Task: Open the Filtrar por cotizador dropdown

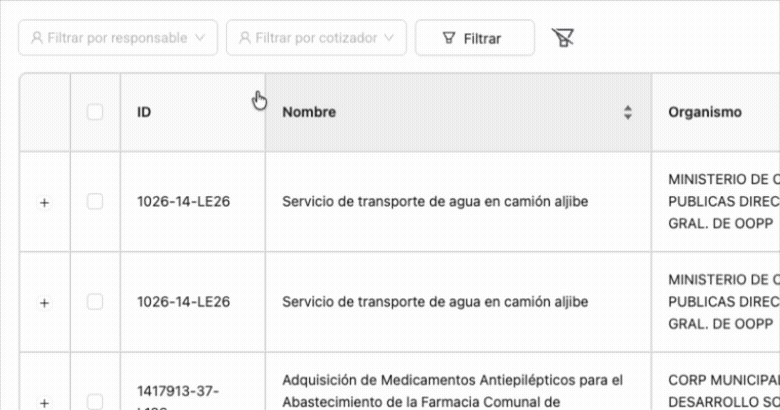Action: 316,38
